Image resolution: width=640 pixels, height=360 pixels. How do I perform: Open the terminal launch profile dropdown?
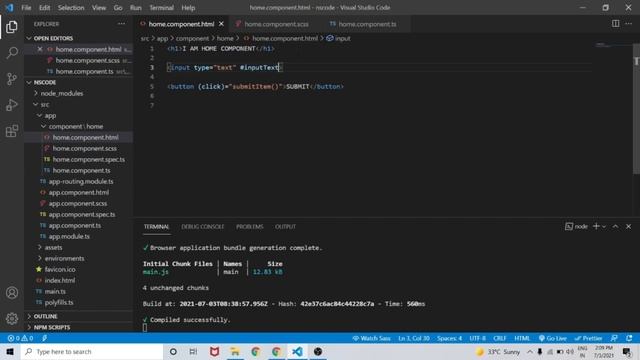click(x=604, y=227)
